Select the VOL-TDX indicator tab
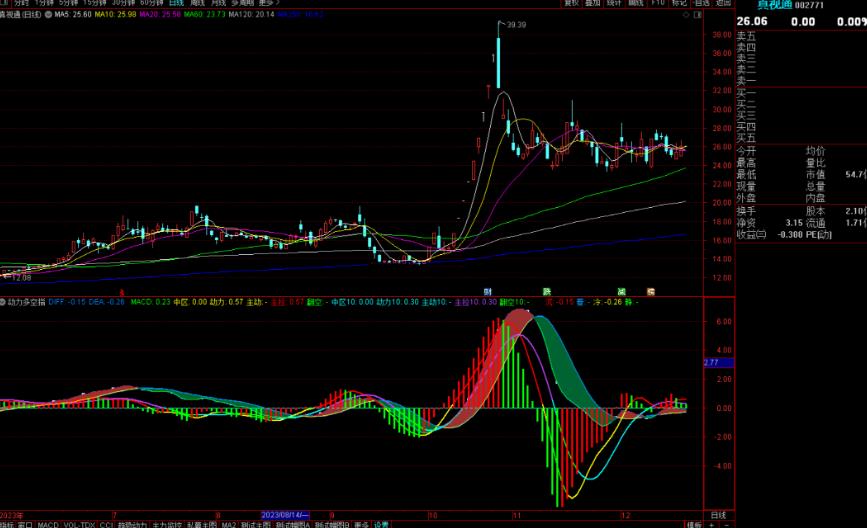Image resolution: width=867 pixels, height=528 pixels. pos(80,525)
